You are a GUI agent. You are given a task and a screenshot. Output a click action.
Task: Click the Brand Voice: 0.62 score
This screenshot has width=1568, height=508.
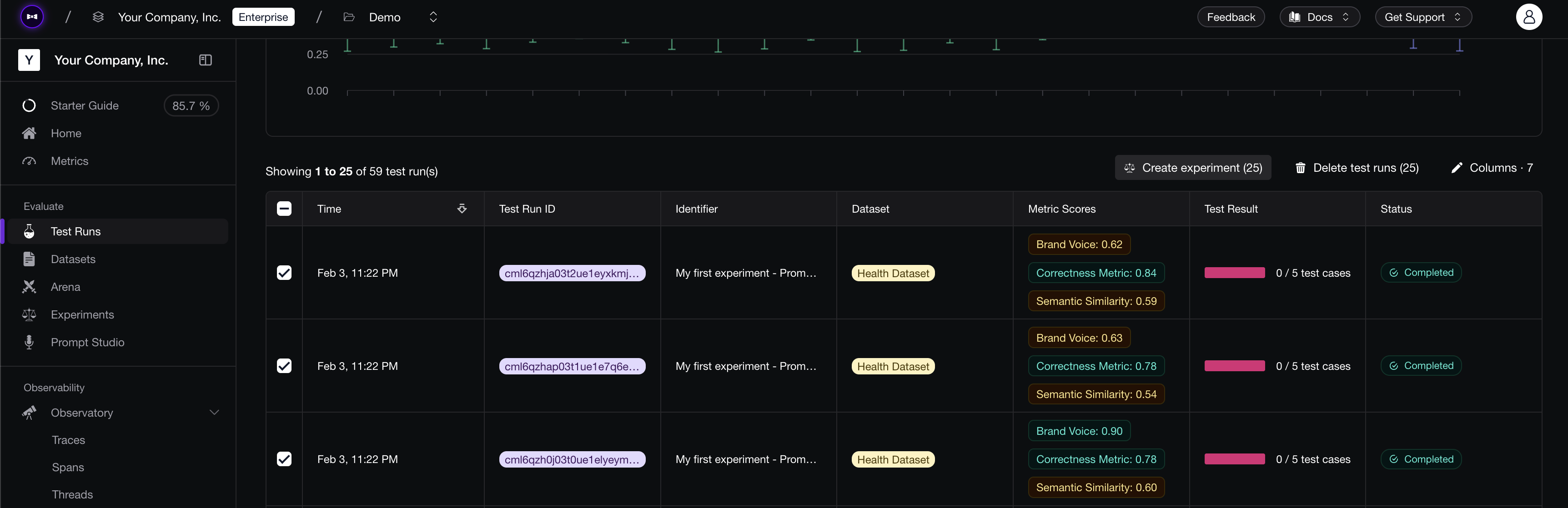1079,244
